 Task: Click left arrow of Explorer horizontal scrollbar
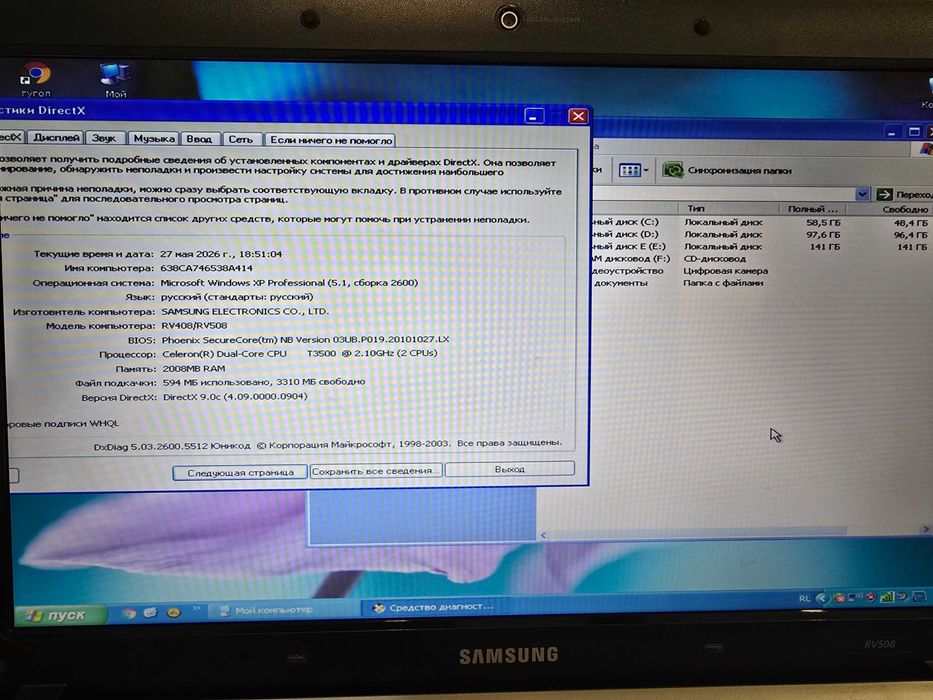click(x=543, y=535)
